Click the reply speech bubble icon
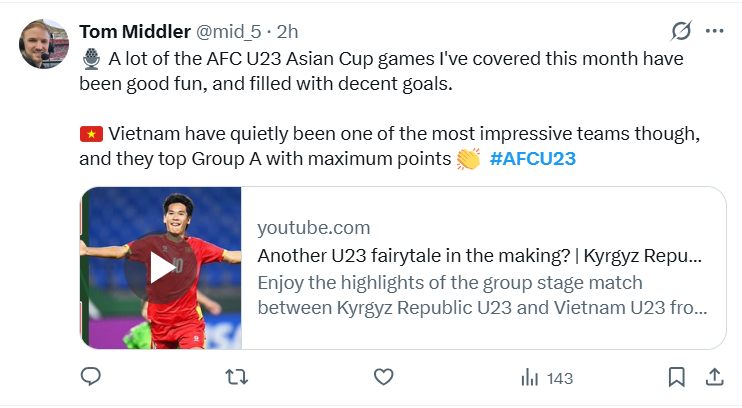Viewport: 742px width, 408px height. click(91, 377)
